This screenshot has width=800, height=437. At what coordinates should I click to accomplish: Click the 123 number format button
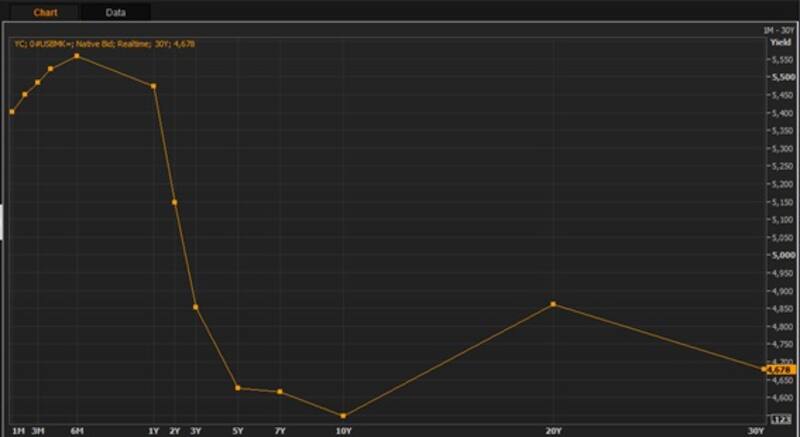[x=780, y=420]
